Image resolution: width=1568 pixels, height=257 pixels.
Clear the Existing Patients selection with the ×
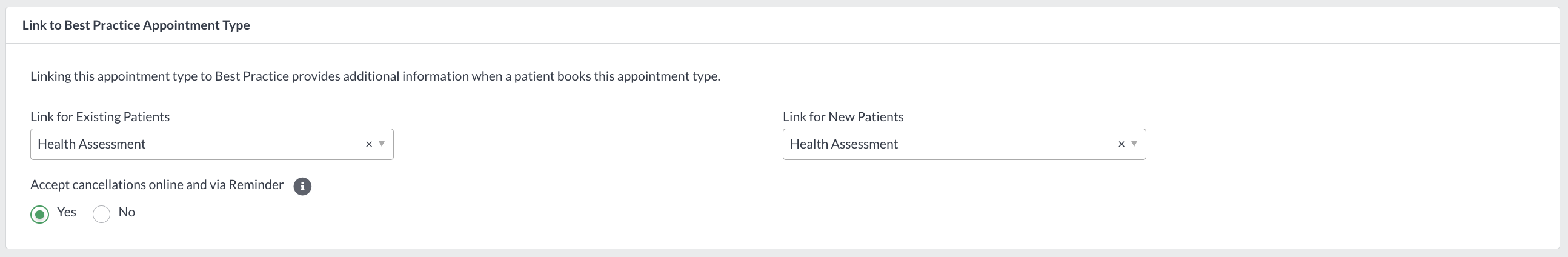[368, 144]
